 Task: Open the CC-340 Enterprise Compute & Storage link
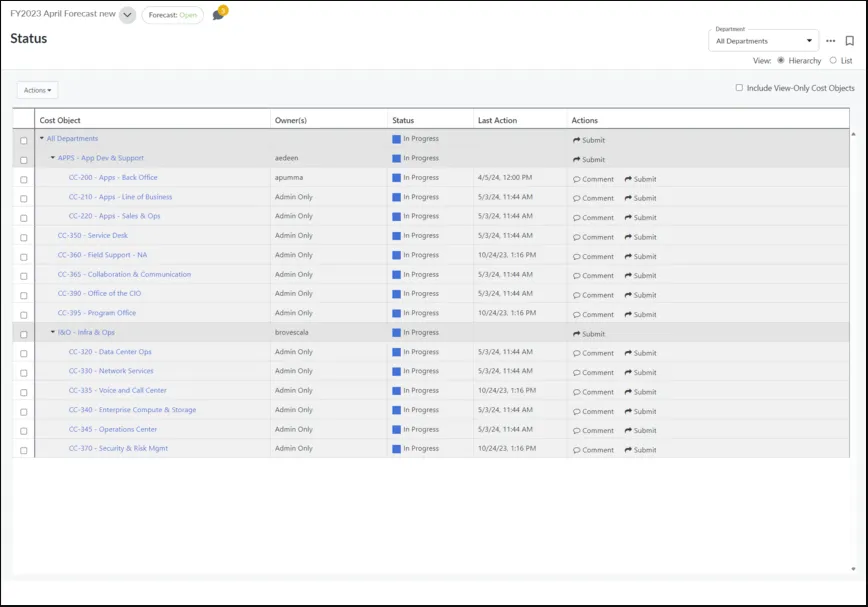pyautogui.click(x=132, y=410)
